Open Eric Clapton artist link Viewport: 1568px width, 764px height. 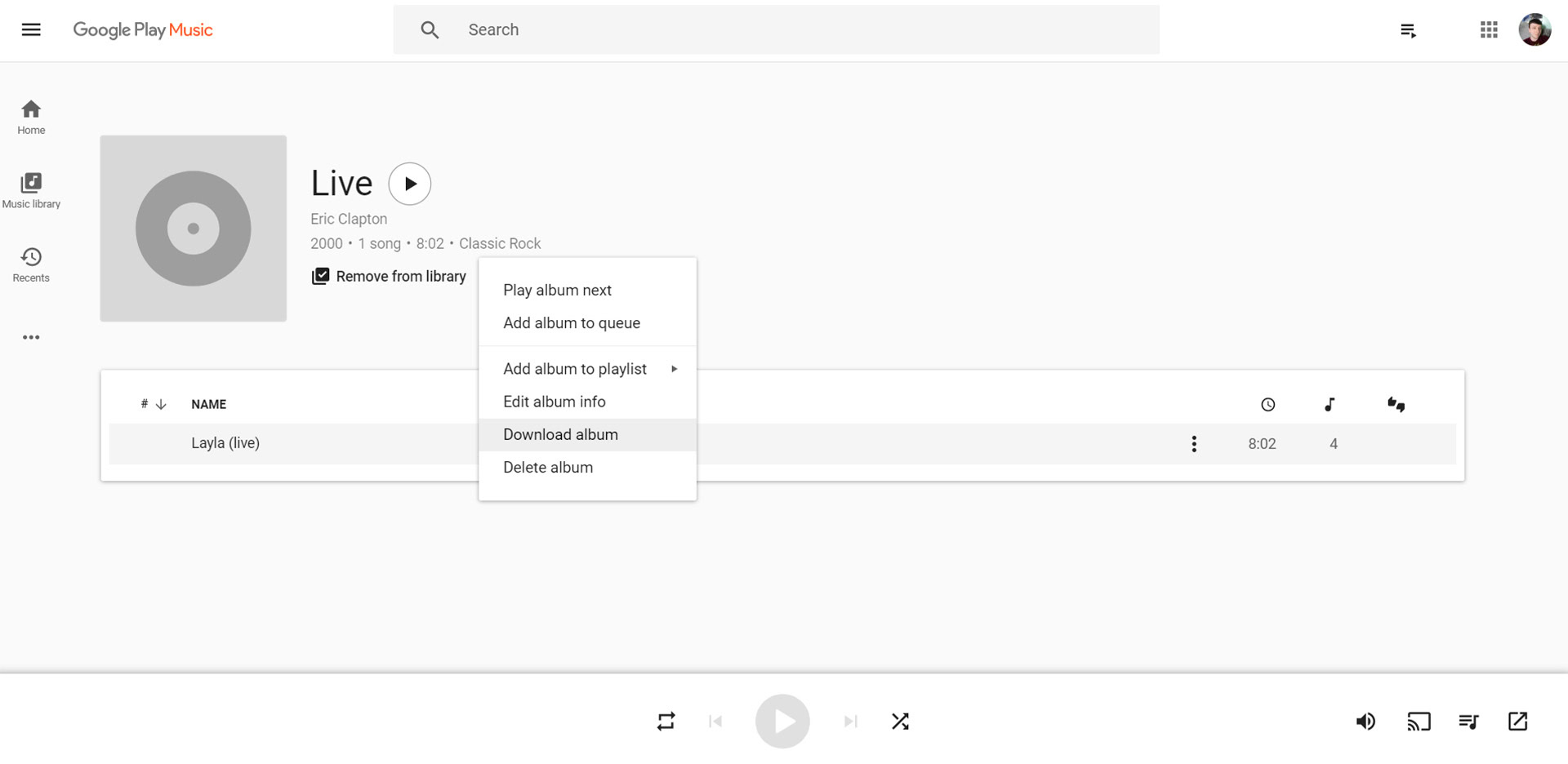349,219
